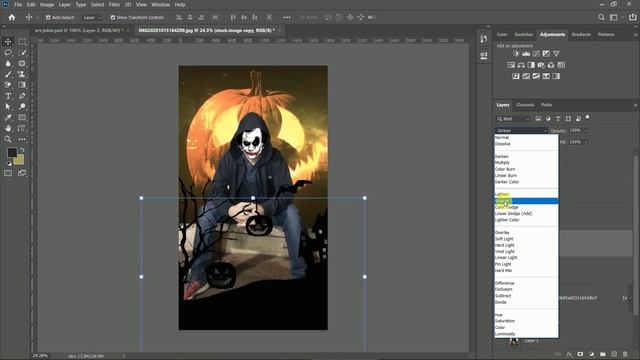Toggle smart object filter in Layers panel
The height and width of the screenshot is (360, 640).
point(578,119)
